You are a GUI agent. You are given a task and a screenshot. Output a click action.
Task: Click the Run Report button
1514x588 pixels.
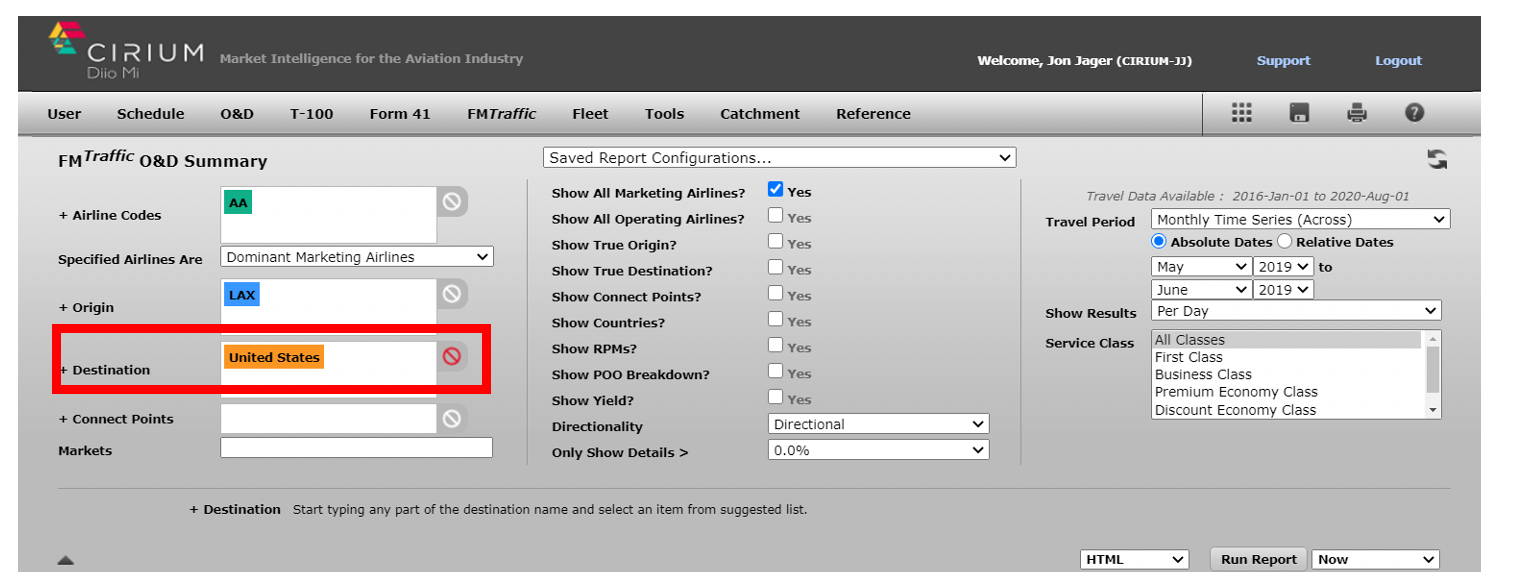point(1258,560)
